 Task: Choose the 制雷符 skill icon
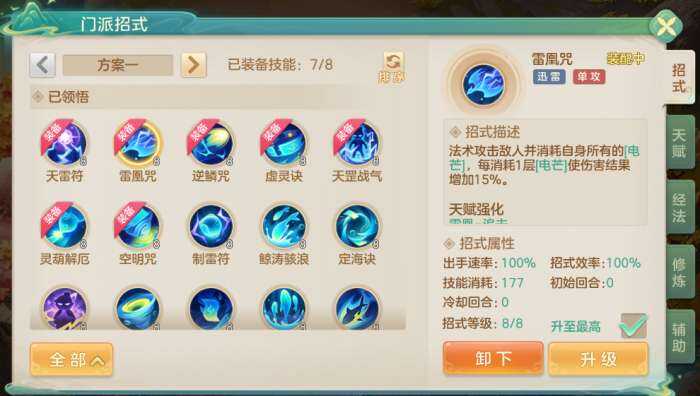click(x=211, y=227)
